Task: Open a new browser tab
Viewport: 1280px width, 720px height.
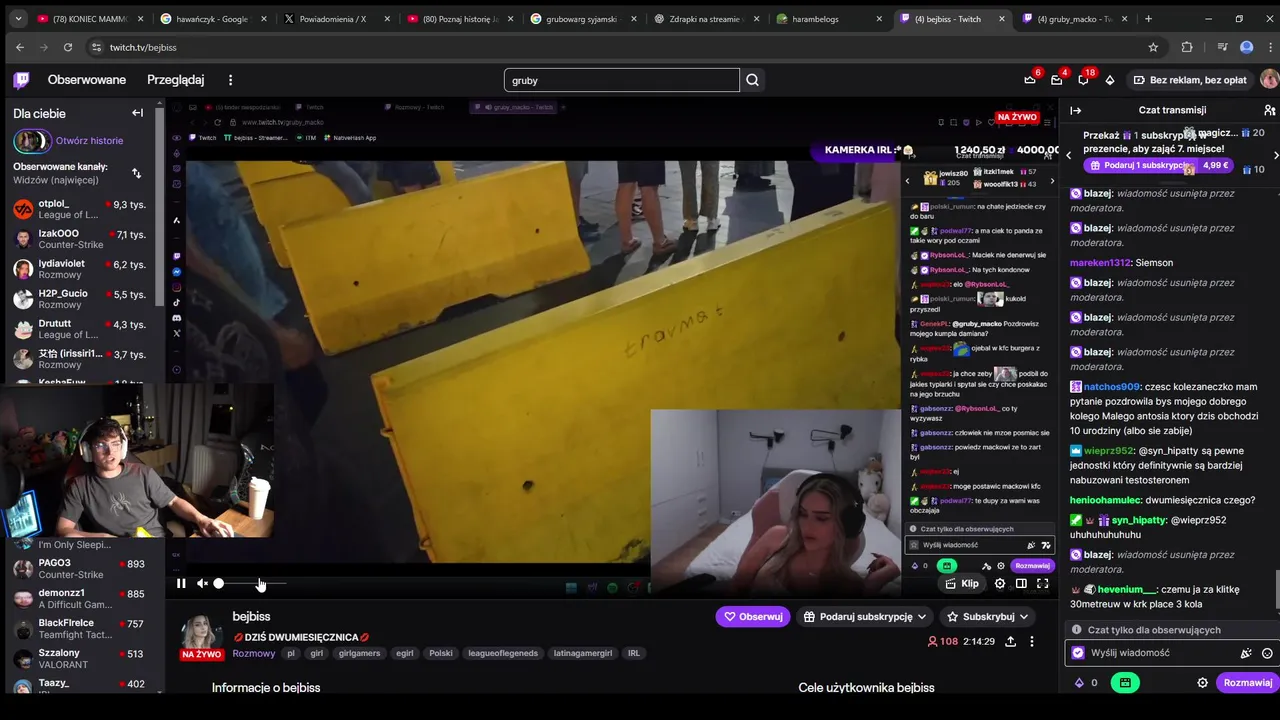Action: 1148,18
